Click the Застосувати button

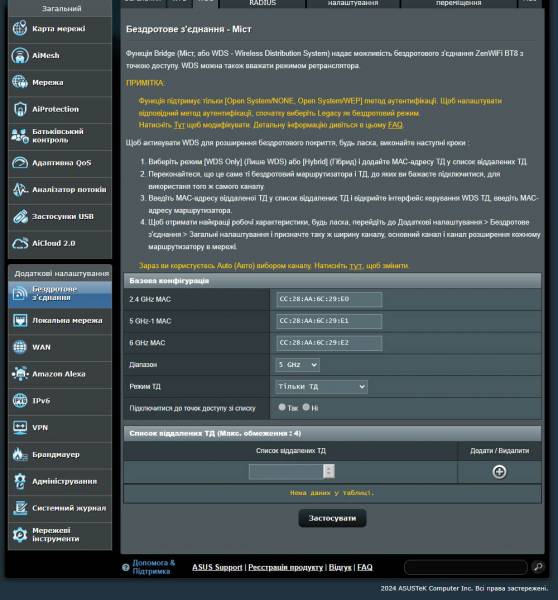(332, 518)
